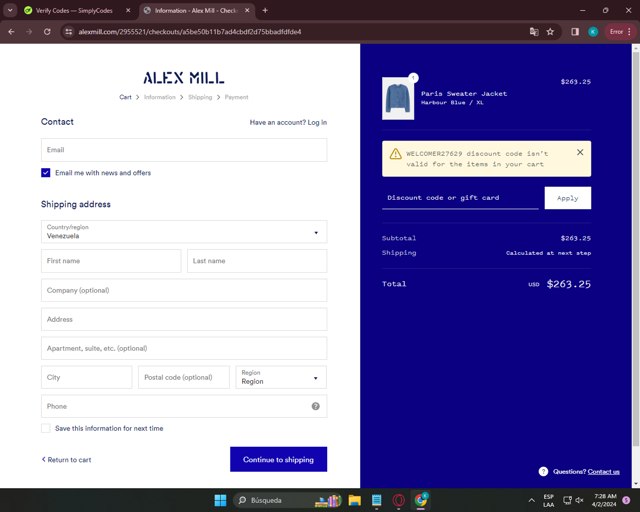This screenshot has width=640, height=512.
Task: Click the Company (optional) field
Action: (184, 290)
